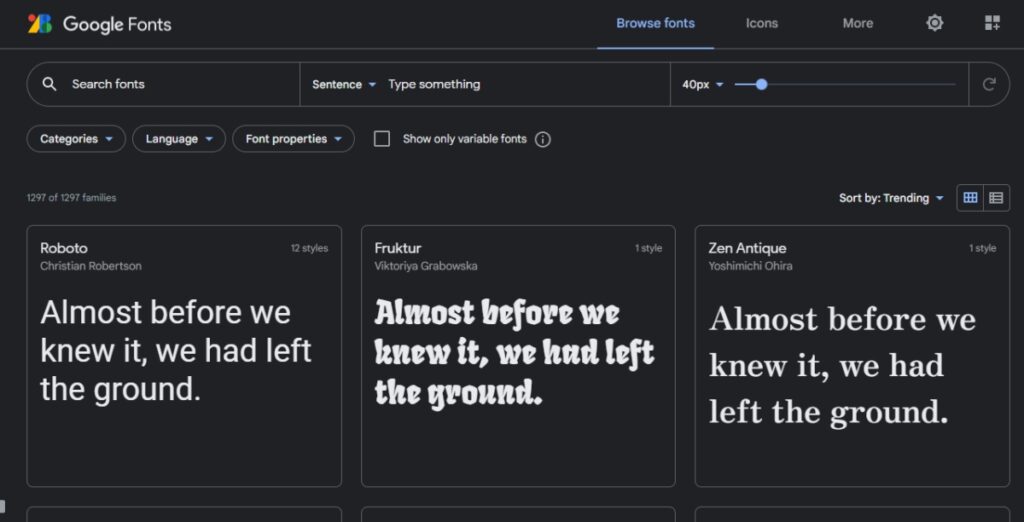The width and height of the screenshot is (1024, 522).
Task: Open the Language filter dropdown
Action: [x=179, y=139]
